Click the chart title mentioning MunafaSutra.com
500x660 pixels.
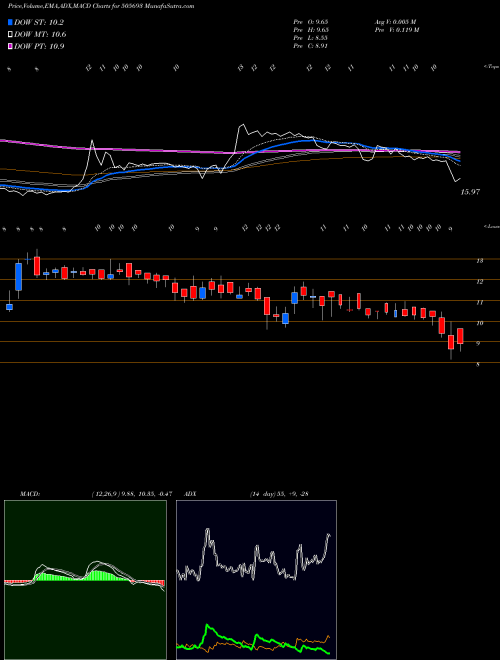click(101, 7)
